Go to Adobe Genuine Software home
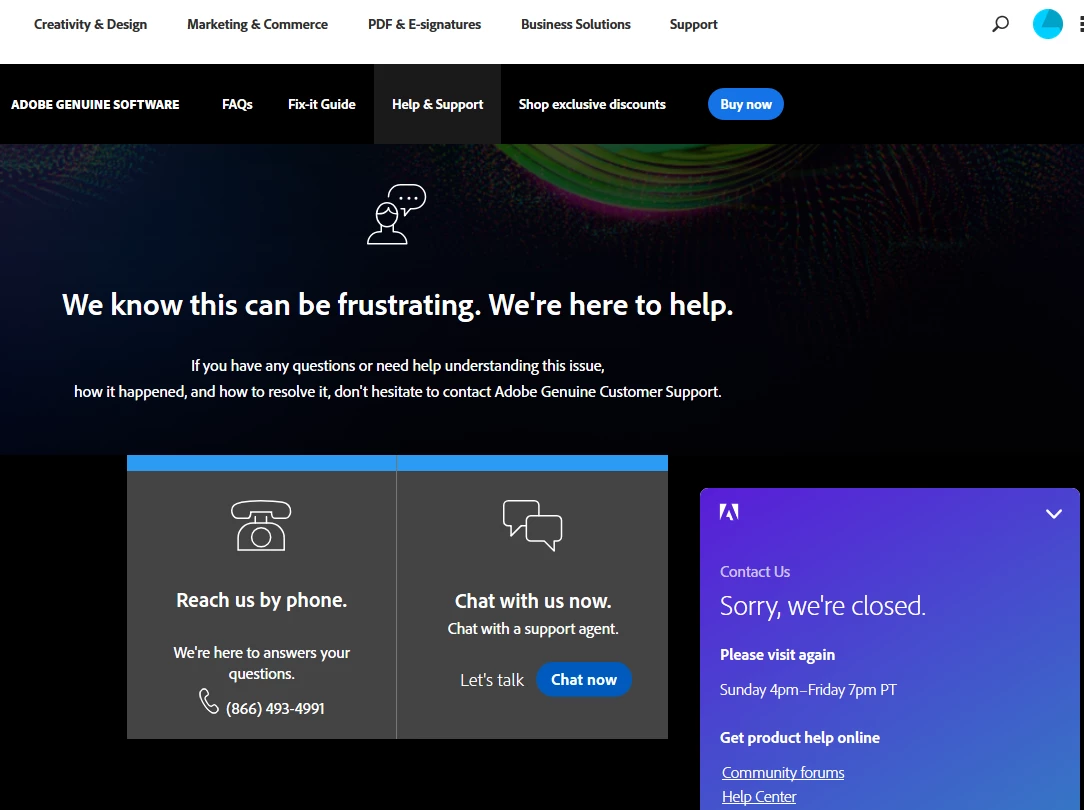The height and width of the screenshot is (810, 1084). (95, 104)
